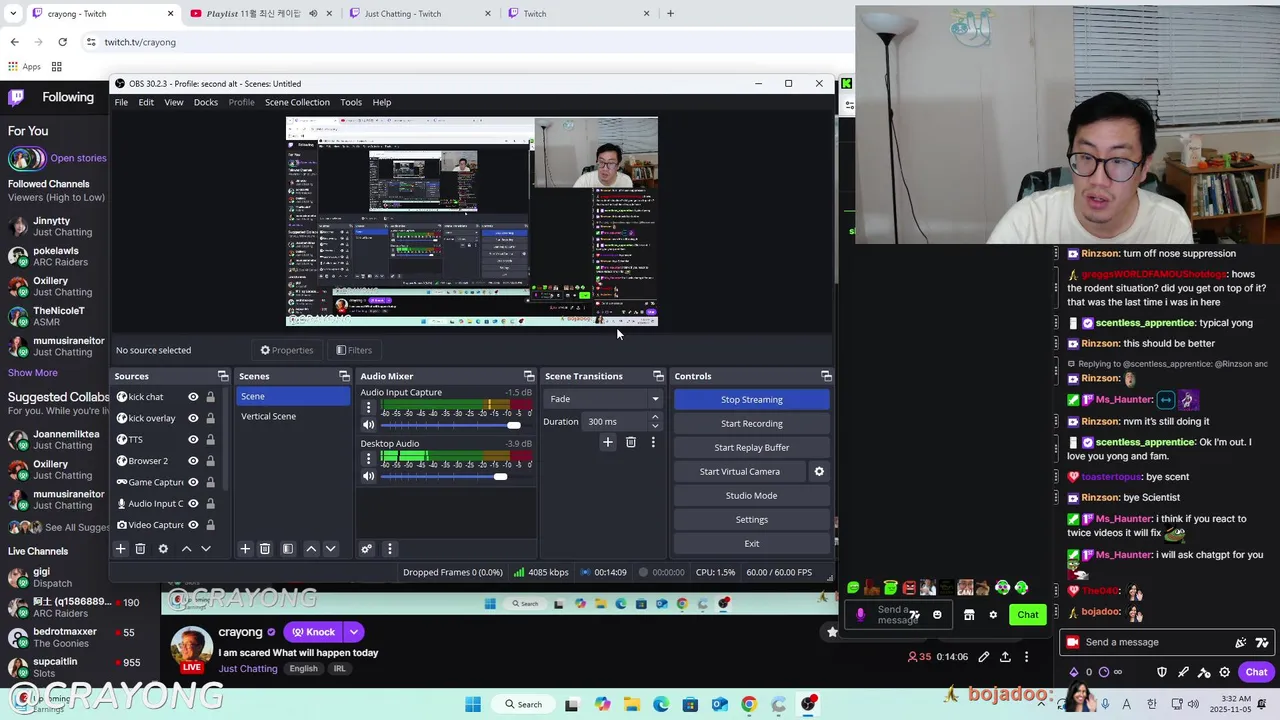Click OBS preview canvas thumbnail
This screenshot has height=720, width=1280.
[x=472, y=221]
